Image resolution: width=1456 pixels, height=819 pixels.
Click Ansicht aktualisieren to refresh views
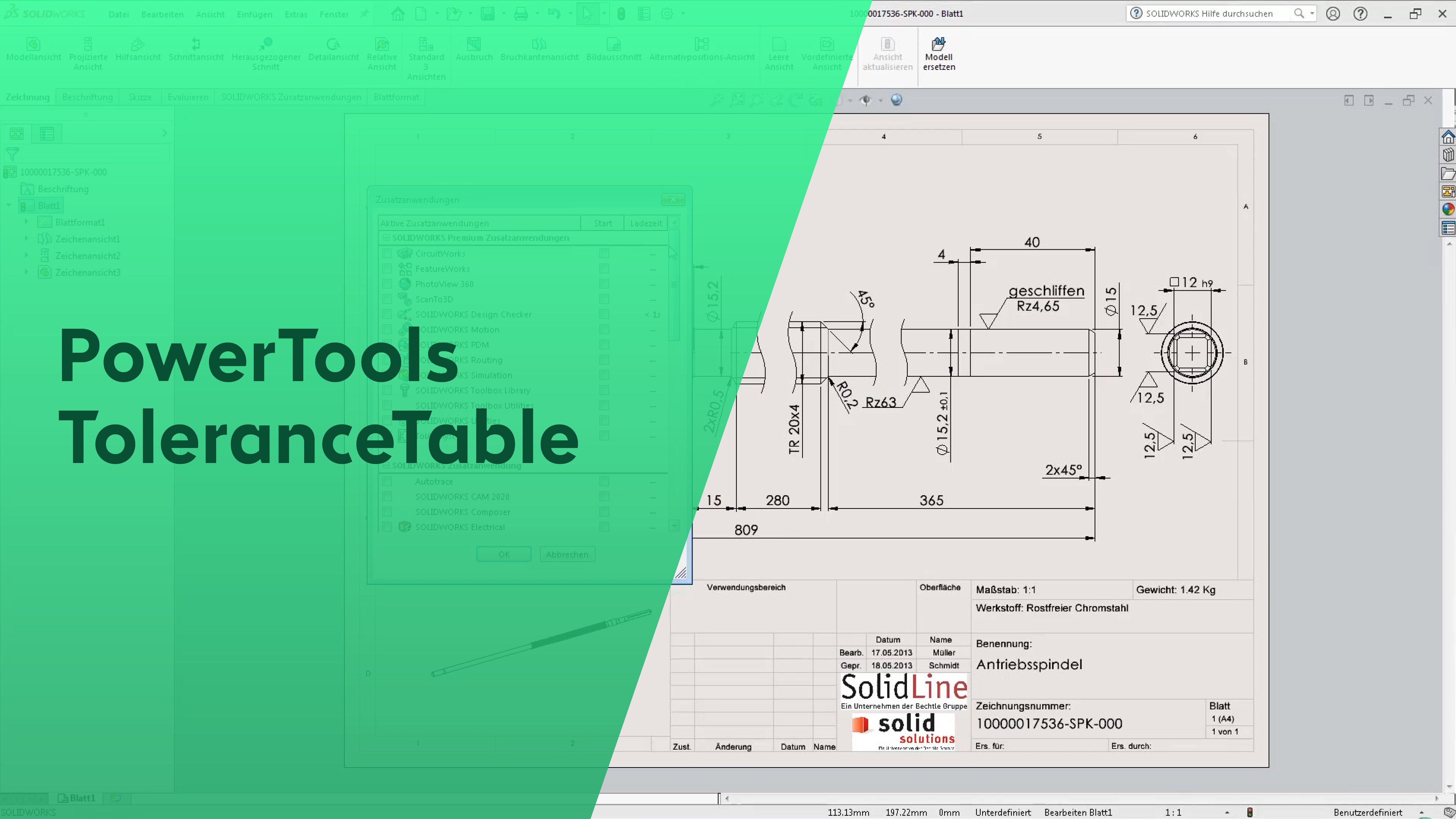click(887, 54)
